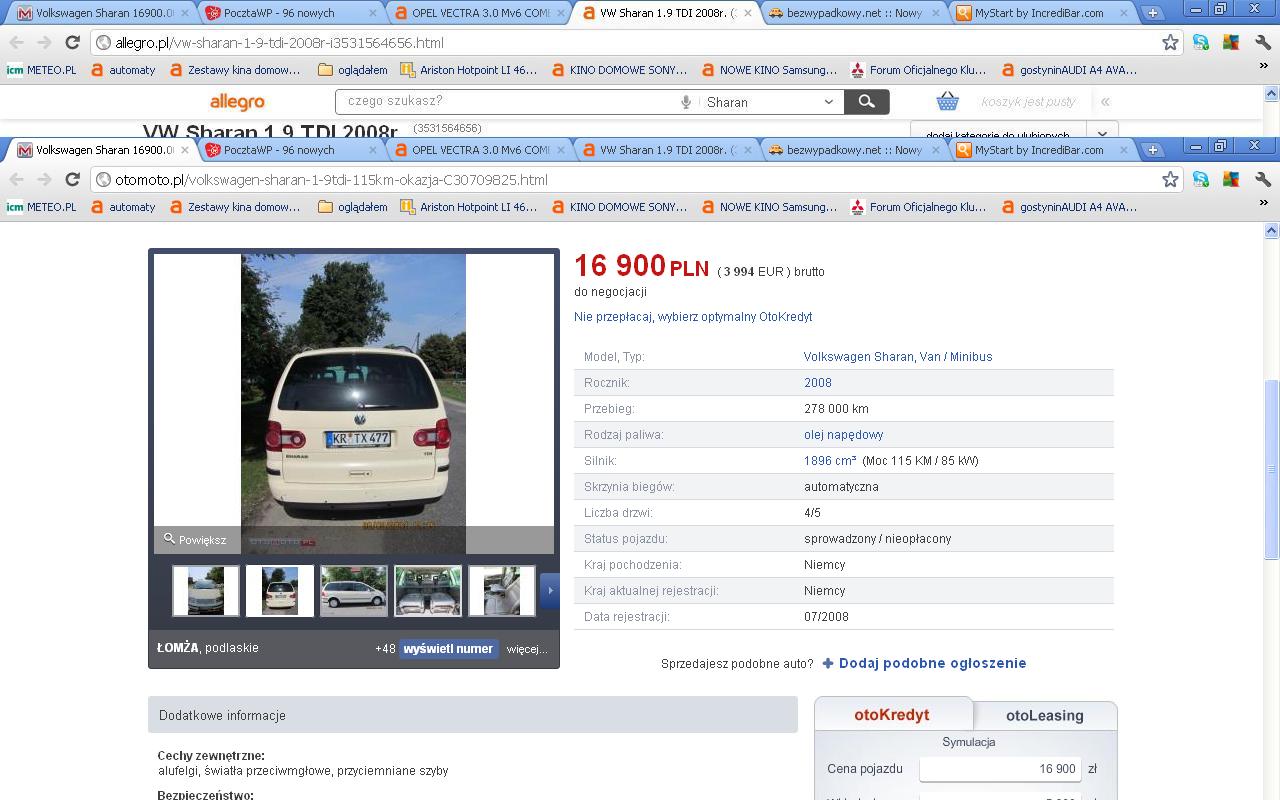Select the first car photo thumbnail

click(x=206, y=590)
